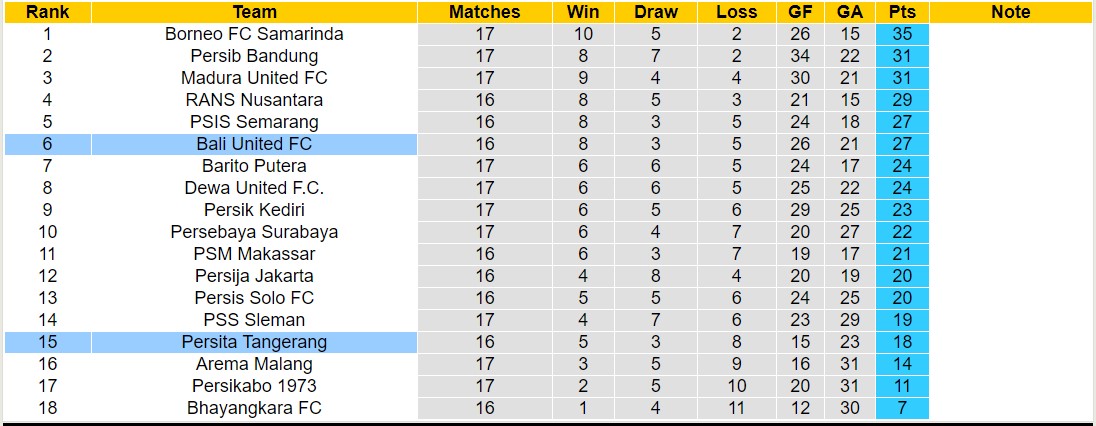Click the Note column header
Image resolution: width=1096 pixels, height=426 pixels.
[1010, 12]
